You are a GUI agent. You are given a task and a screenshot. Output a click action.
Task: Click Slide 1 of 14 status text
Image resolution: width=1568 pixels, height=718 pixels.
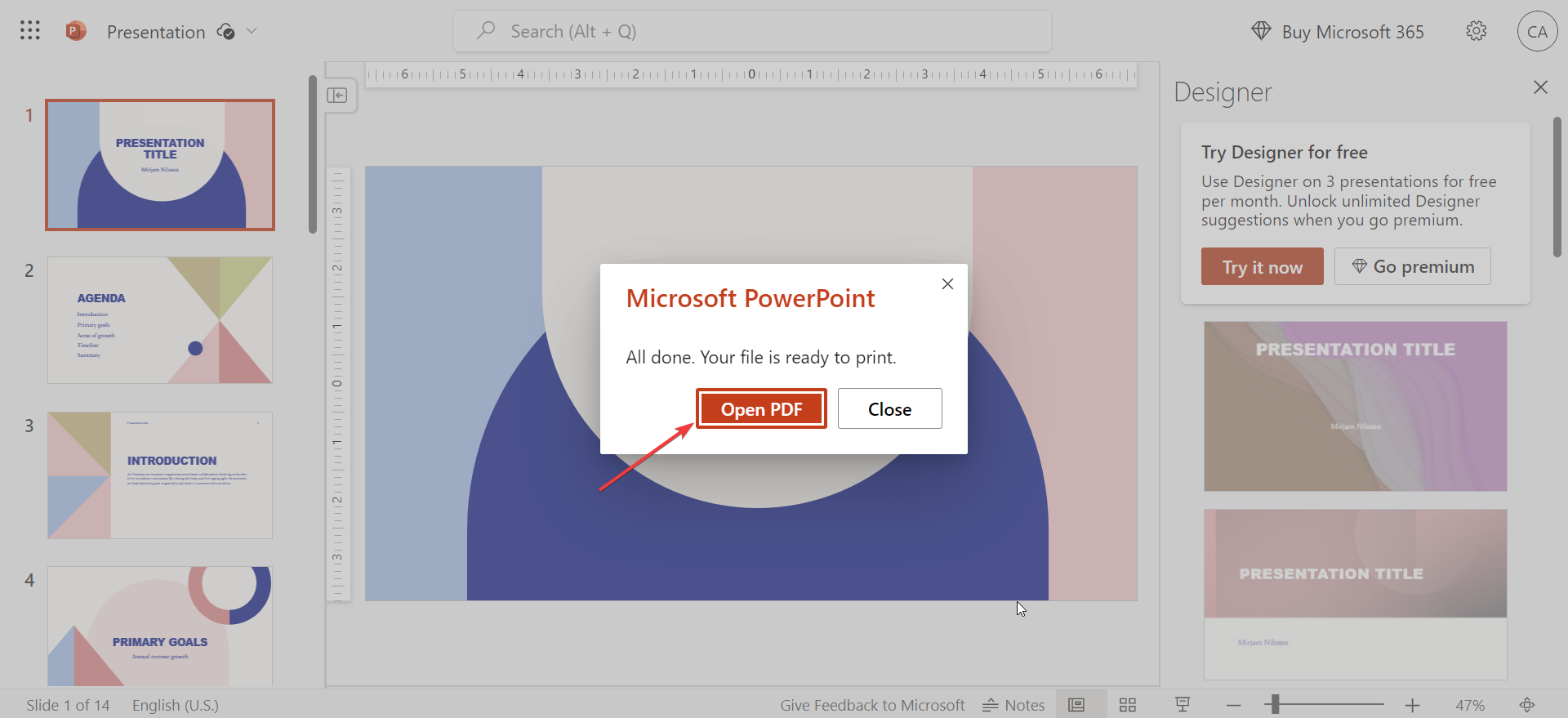pos(68,705)
